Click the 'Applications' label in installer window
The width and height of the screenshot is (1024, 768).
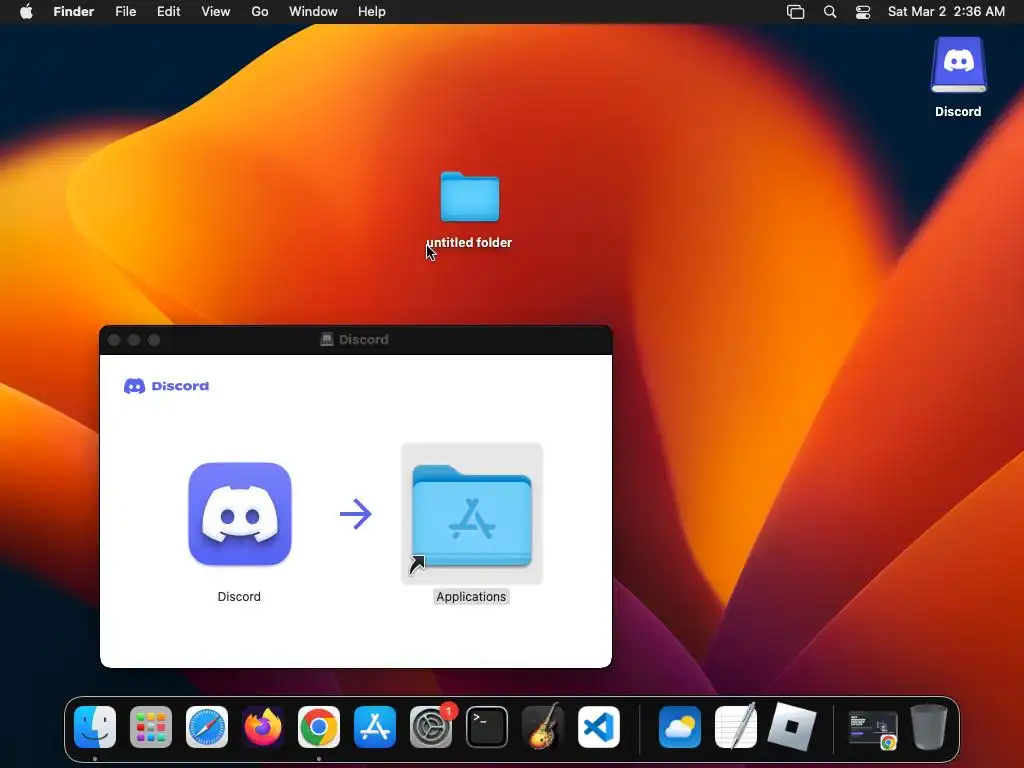[471, 596]
